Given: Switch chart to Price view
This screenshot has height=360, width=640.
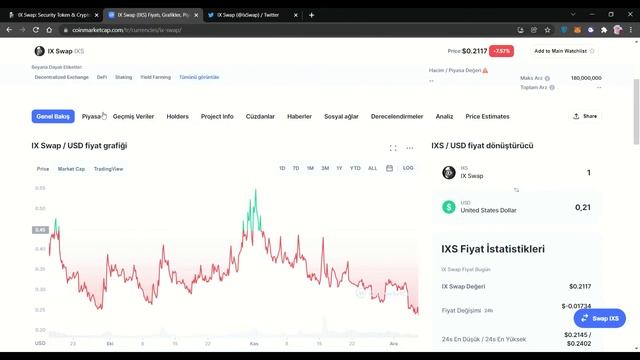Looking at the screenshot, I should point(43,169).
